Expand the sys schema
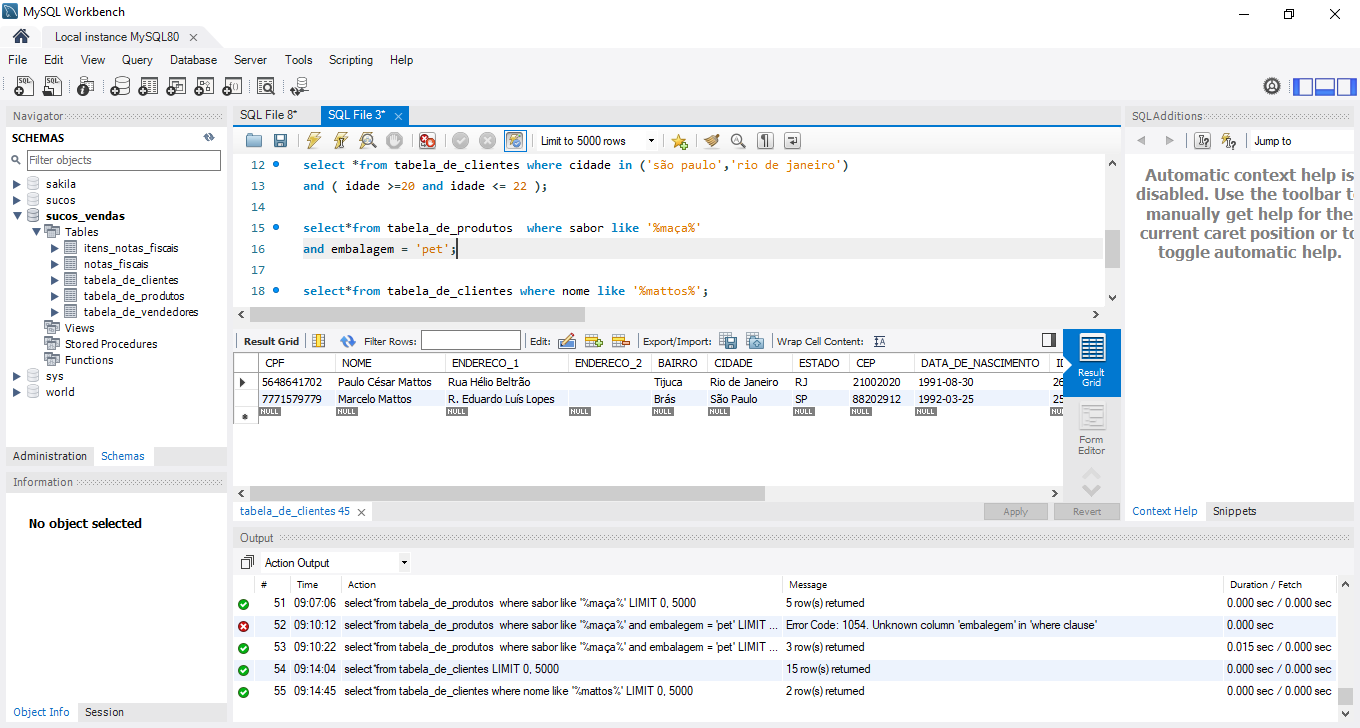The image size is (1360, 728). [x=17, y=376]
